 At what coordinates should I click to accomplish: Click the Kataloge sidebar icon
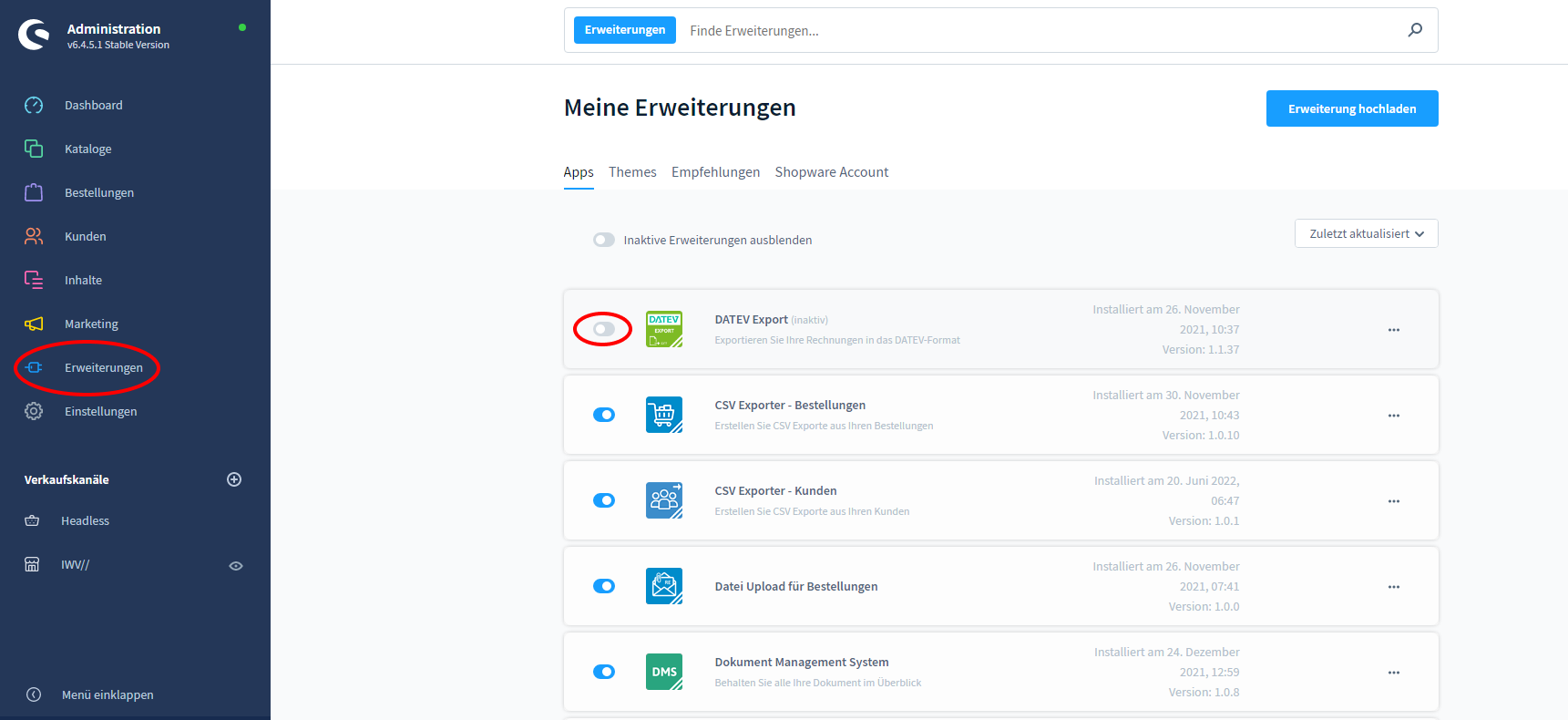pyautogui.click(x=34, y=149)
